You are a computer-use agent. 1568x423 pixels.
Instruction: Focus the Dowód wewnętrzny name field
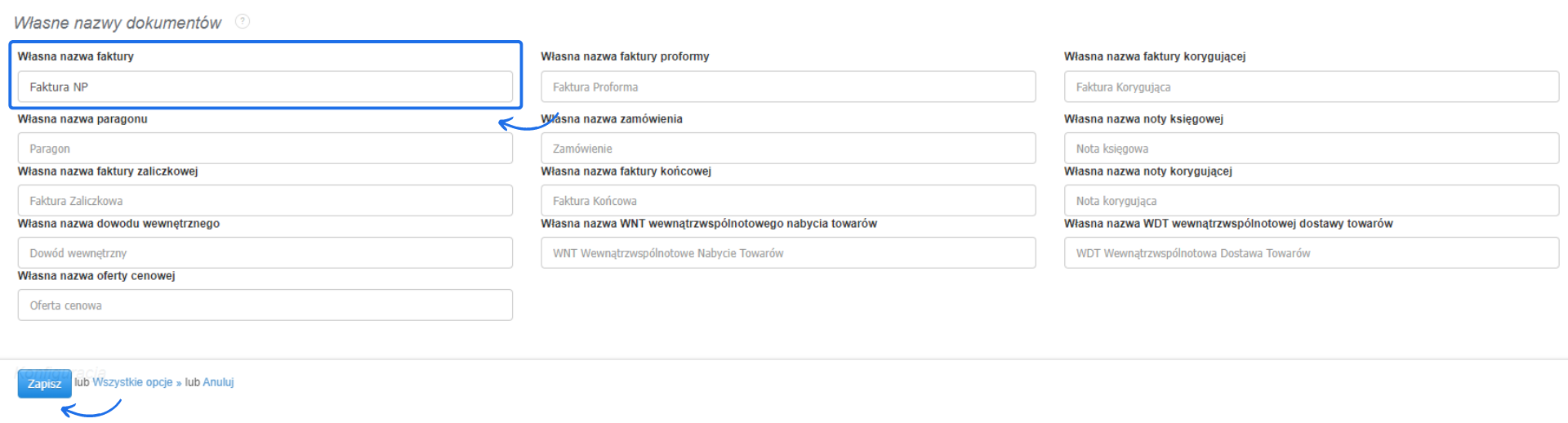click(265, 253)
